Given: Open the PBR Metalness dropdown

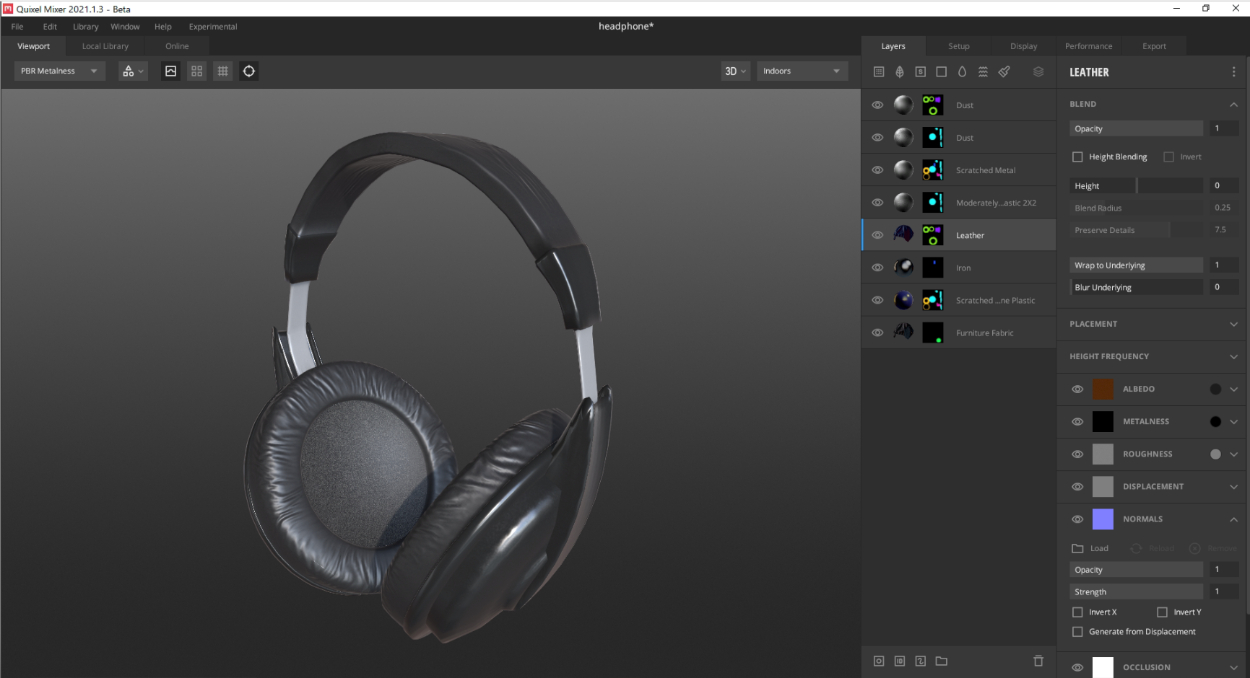Looking at the screenshot, I should tap(60, 71).
